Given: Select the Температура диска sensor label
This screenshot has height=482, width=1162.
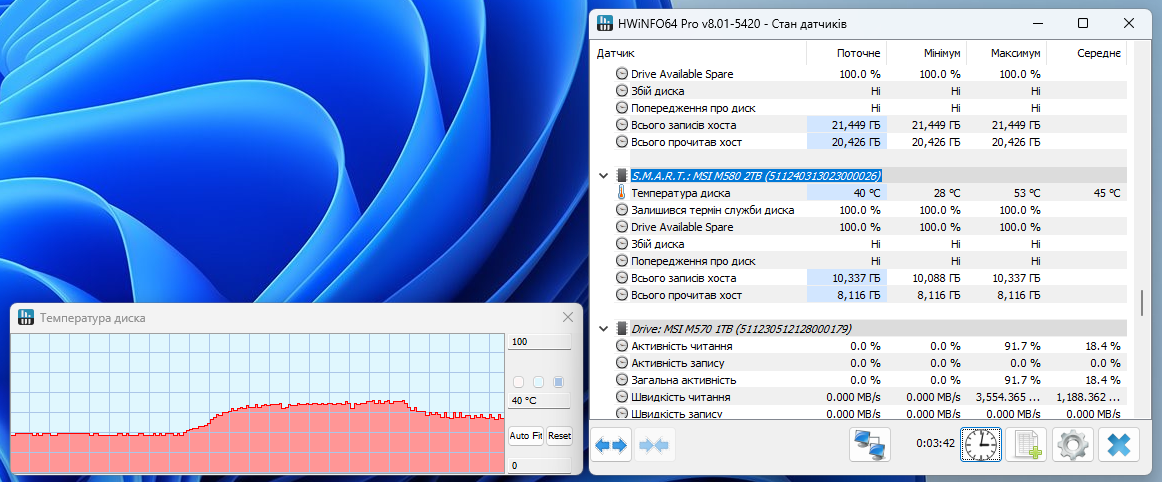Looking at the screenshot, I should click(680, 193).
